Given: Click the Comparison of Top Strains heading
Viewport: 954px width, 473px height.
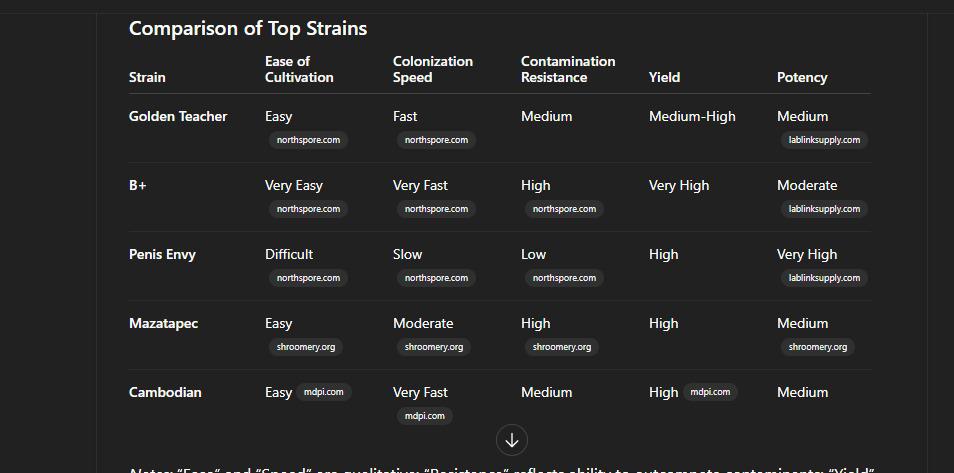Looking at the screenshot, I should click(x=248, y=28).
